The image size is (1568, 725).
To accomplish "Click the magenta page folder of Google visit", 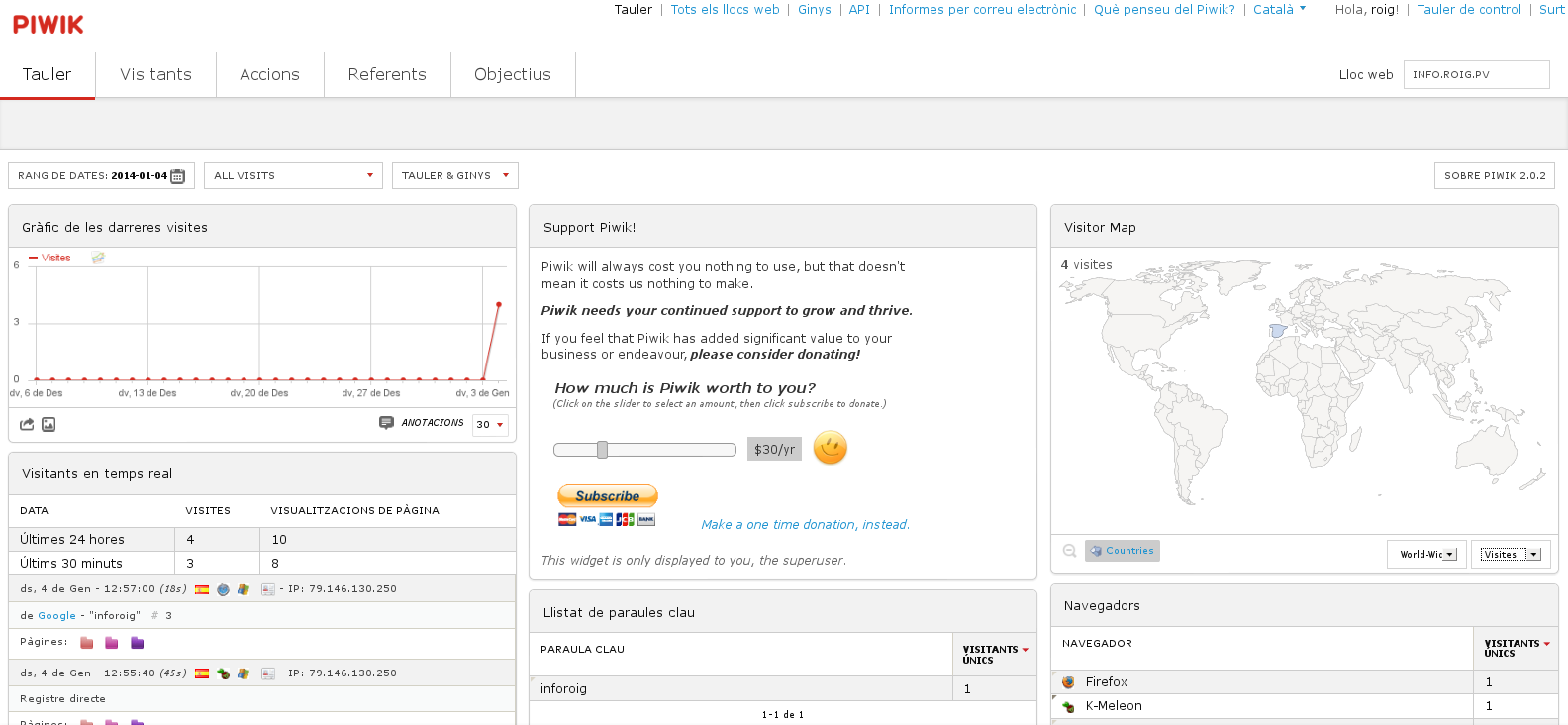I will click(x=112, y=643).
